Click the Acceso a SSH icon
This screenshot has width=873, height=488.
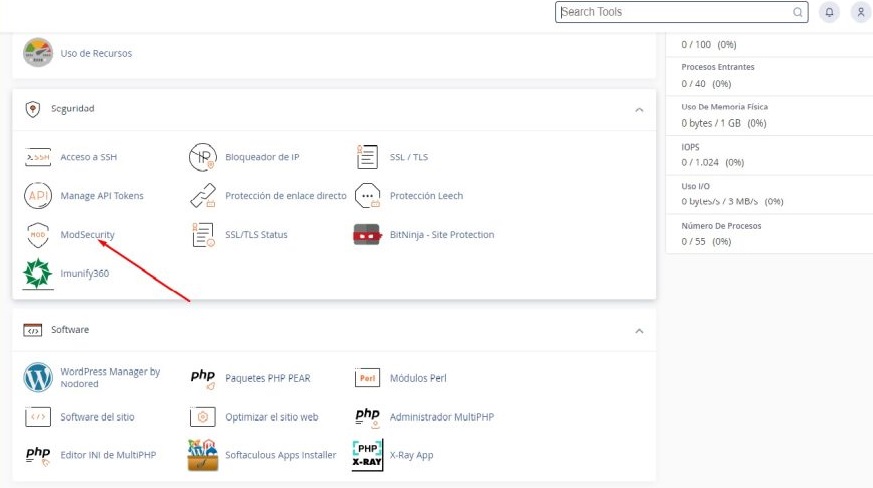tap(38, 157)
